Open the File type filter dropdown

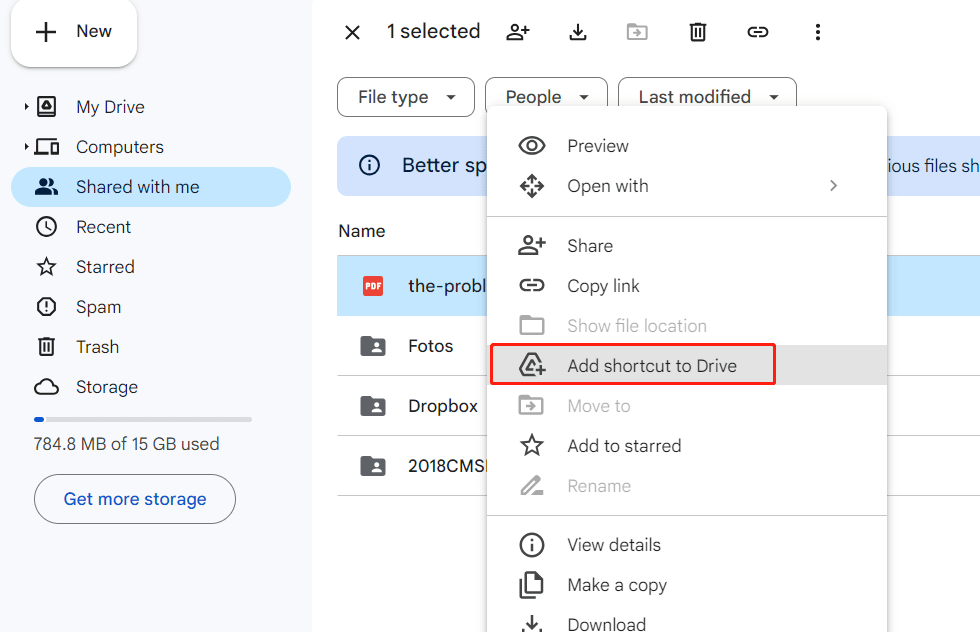point(406,97)
